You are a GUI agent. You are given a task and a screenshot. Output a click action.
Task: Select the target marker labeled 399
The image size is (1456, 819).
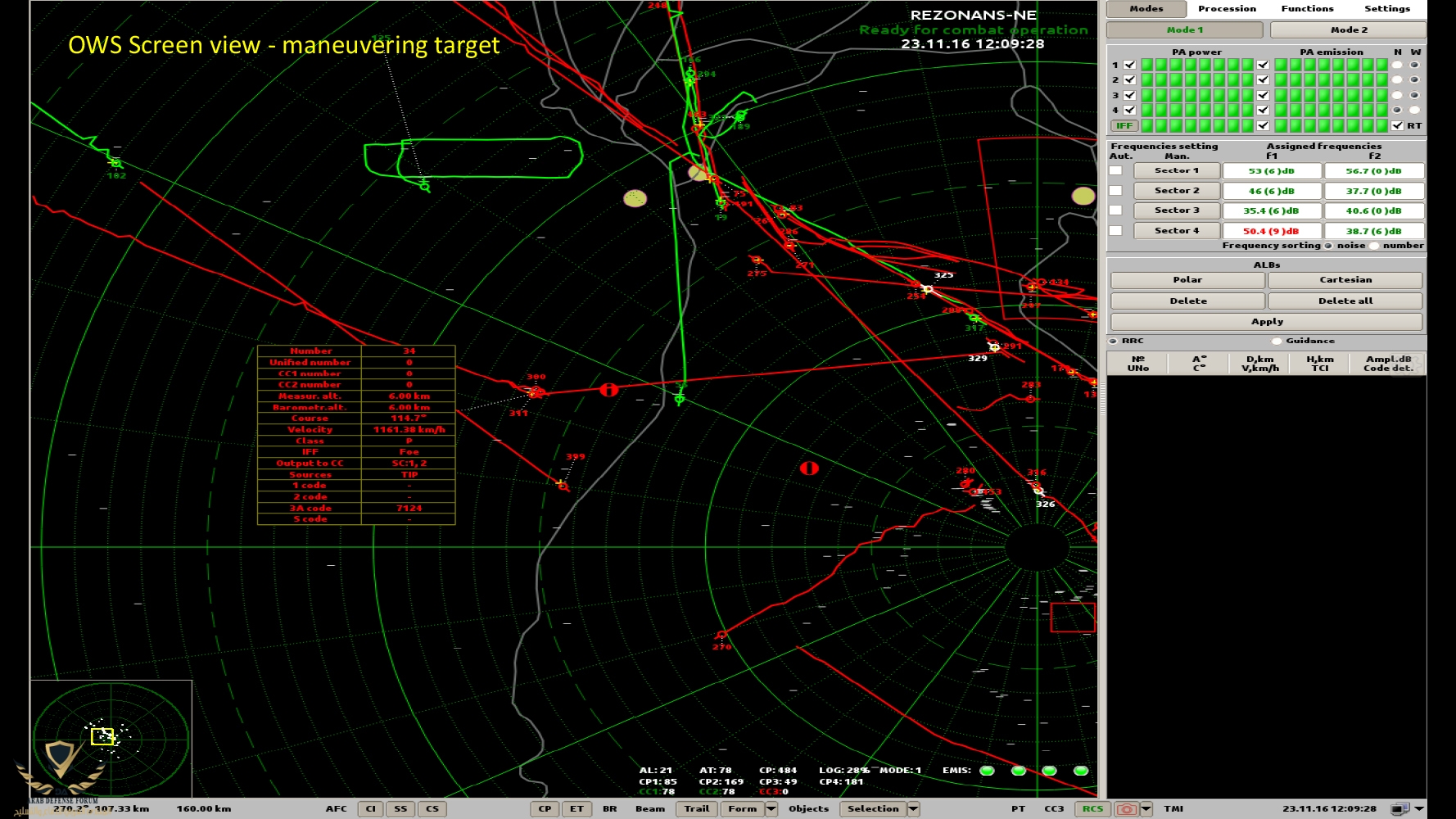(563, 485)
